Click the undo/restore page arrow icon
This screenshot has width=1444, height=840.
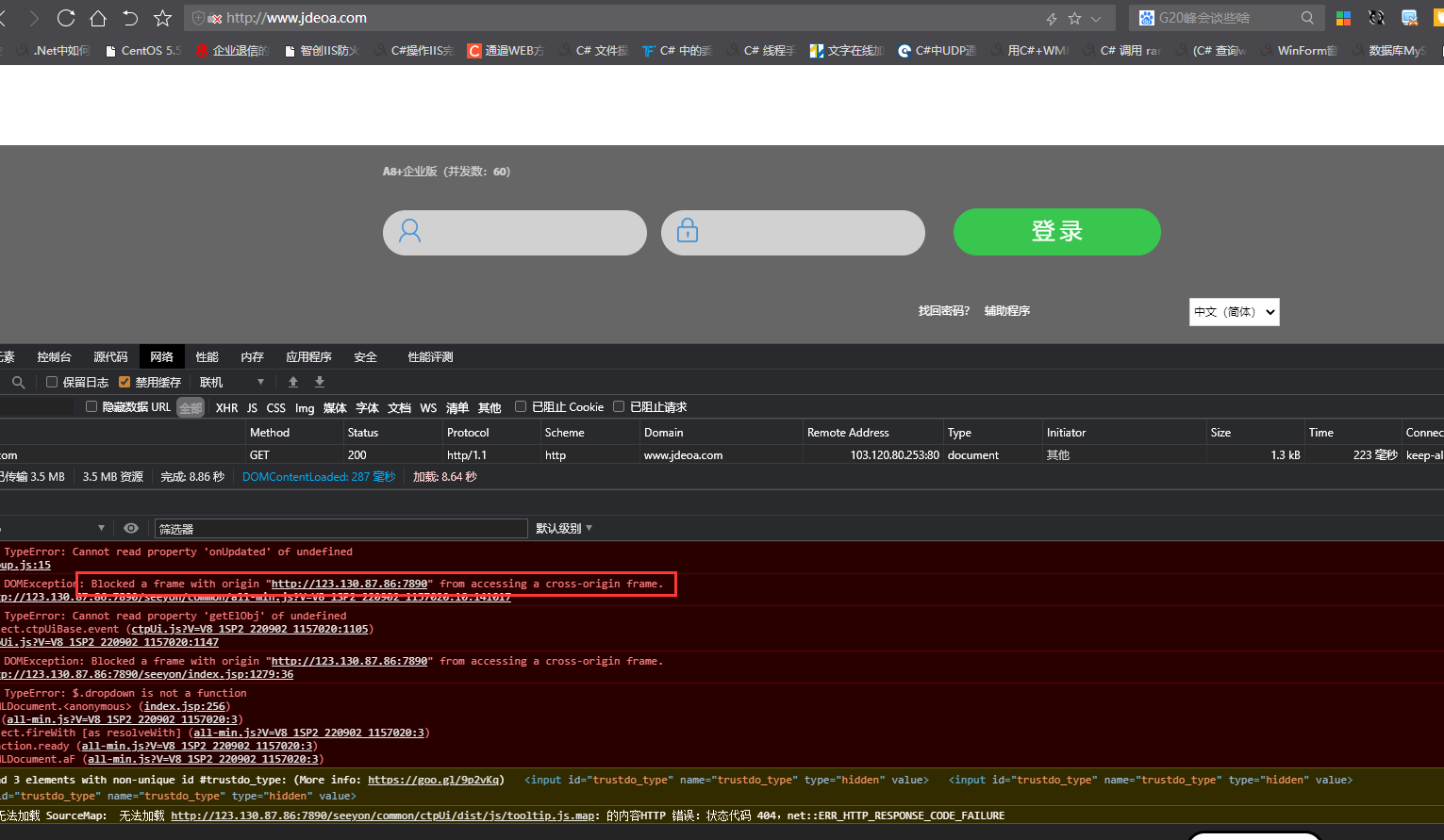[x=130, y=18]
